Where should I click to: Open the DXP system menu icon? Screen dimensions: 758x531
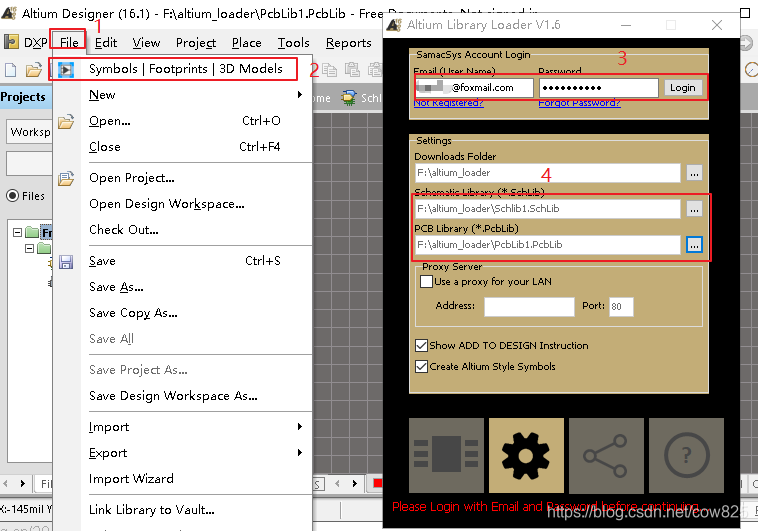(11, 43)
